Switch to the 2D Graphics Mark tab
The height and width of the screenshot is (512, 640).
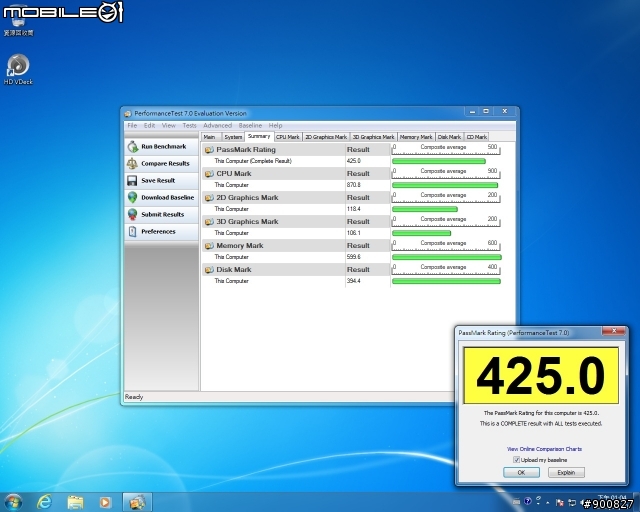(x=326, y=137)
